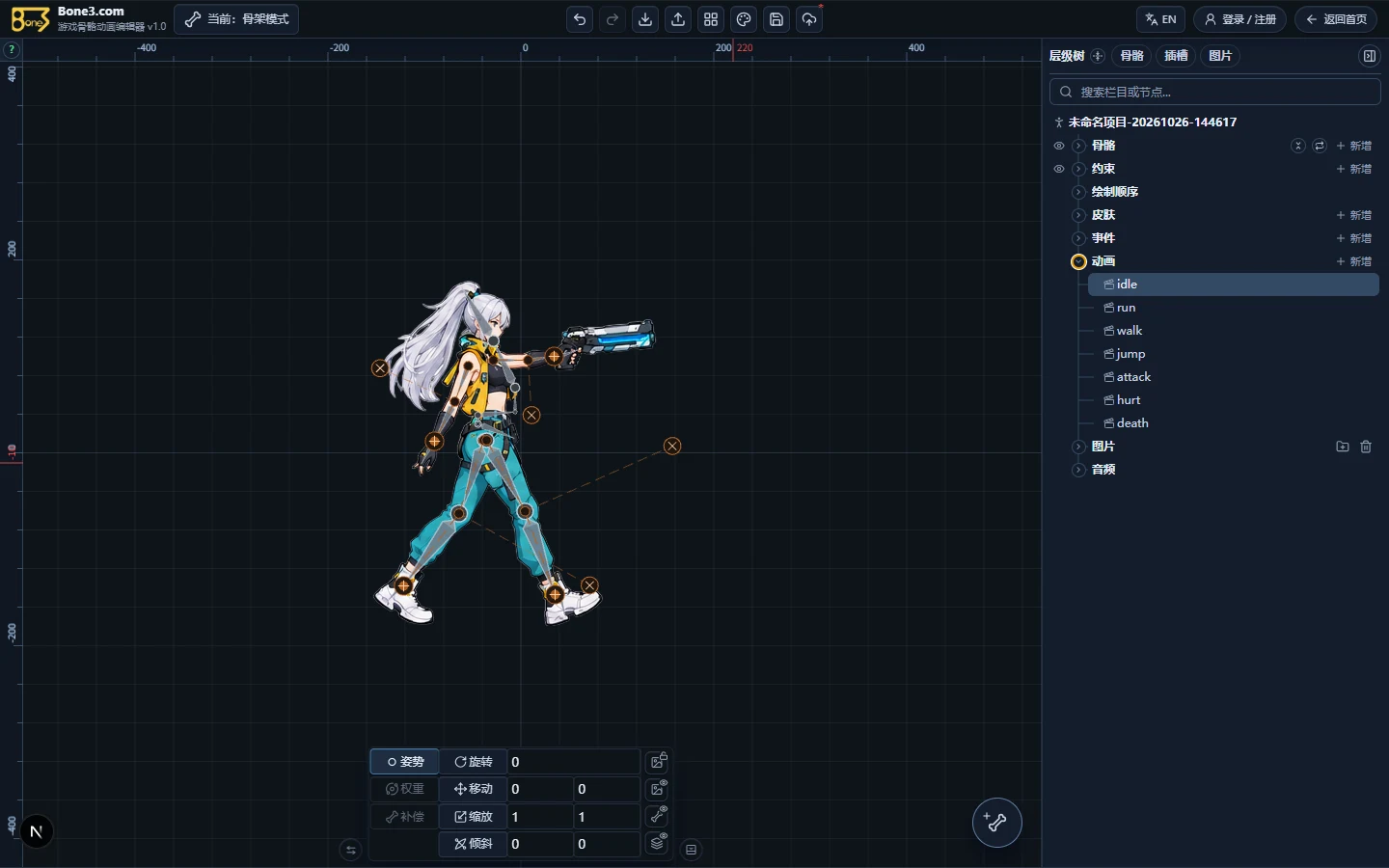This screenshot has height=868, width=1389.
Task: Click the trash delete icon in 图片 row
Action: (x=1366, y=447)
